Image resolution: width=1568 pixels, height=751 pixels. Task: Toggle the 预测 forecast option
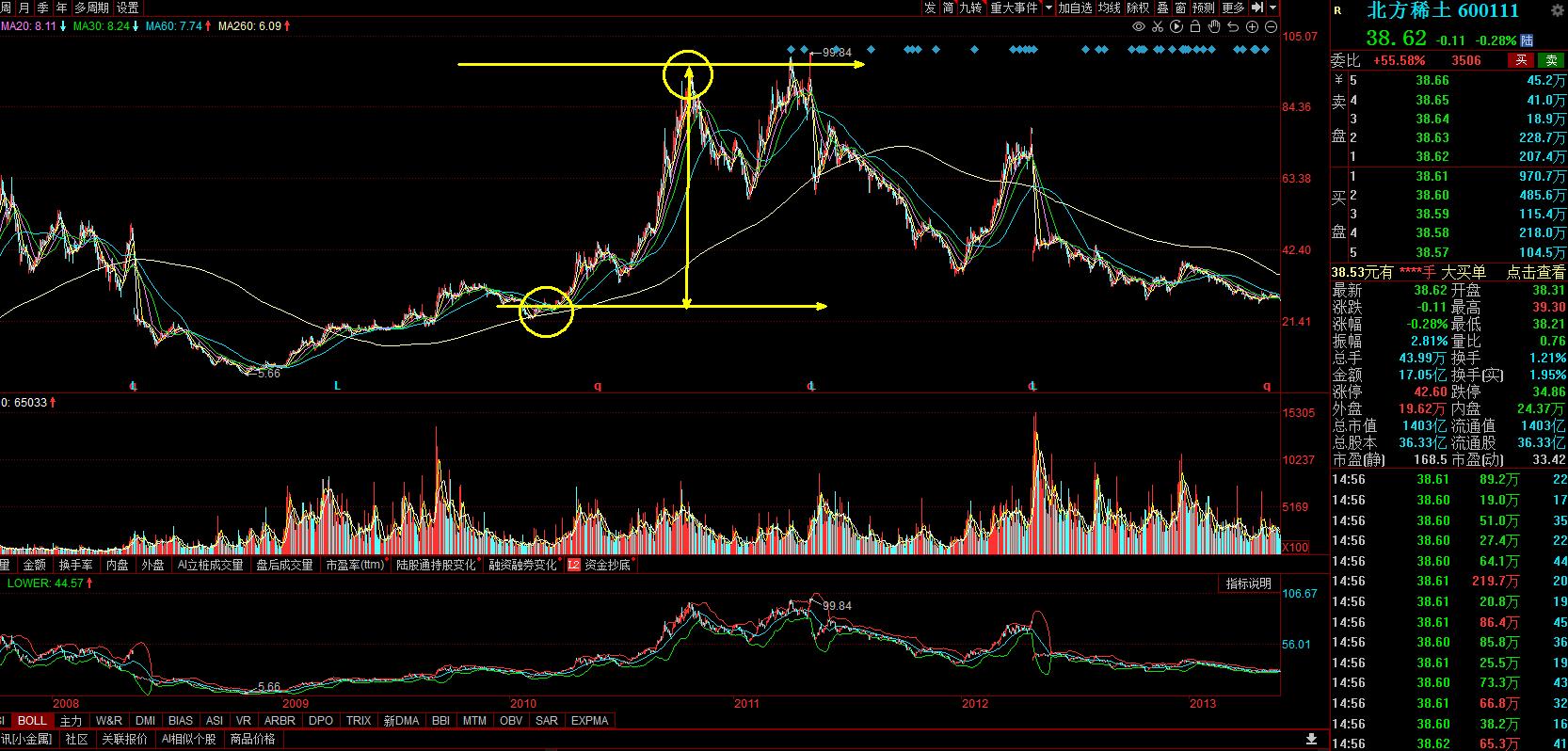(x=1204, y=8)
